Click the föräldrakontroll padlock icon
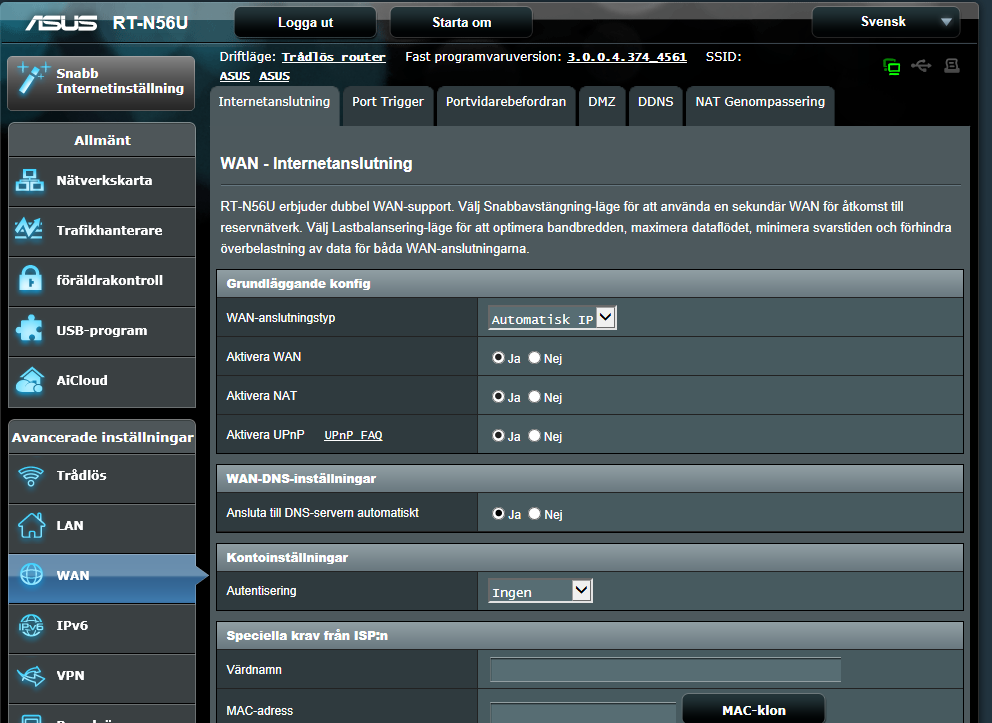 coord(30,279)
